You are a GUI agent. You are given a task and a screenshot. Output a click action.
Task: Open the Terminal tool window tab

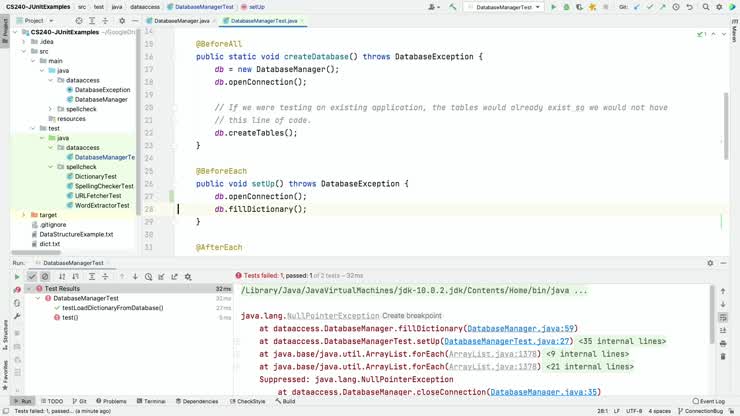click(151, 401)
